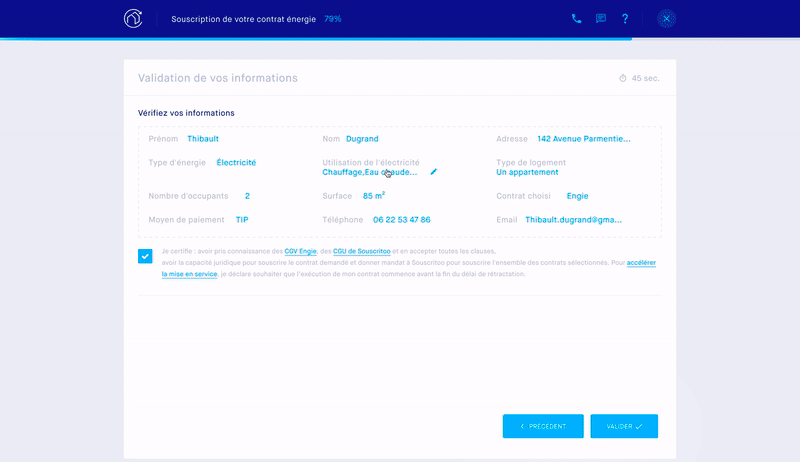Click payment method value TIP
This screenshot has width=800, height=462.
(242, 220)
